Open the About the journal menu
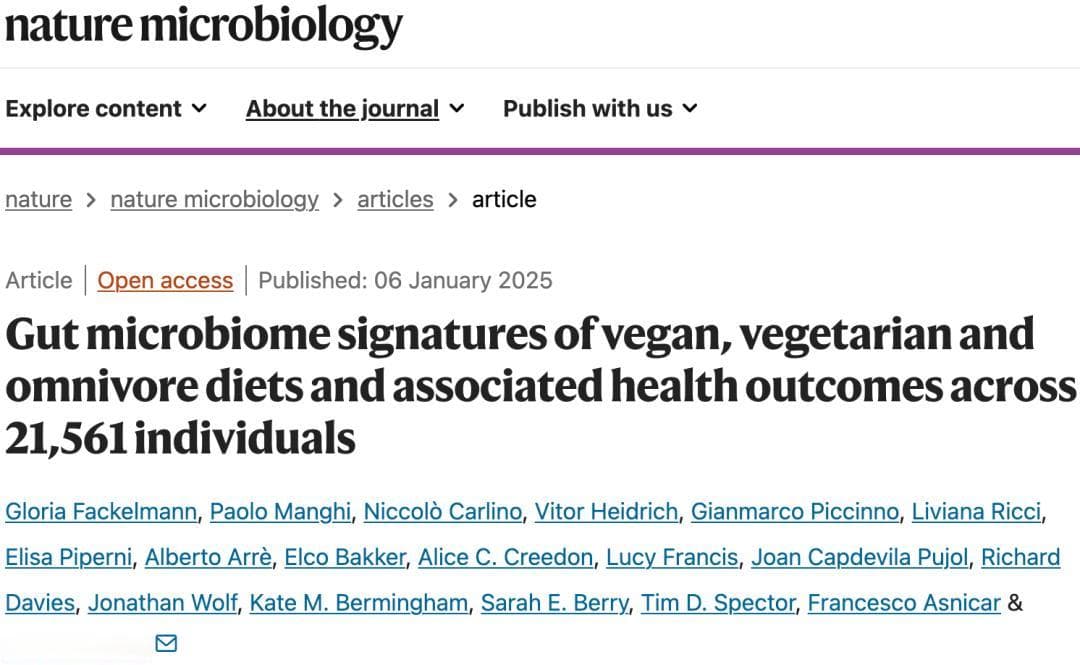Image resolution: width=1080 pixels, height=665 pixels. tap(355, 108)
